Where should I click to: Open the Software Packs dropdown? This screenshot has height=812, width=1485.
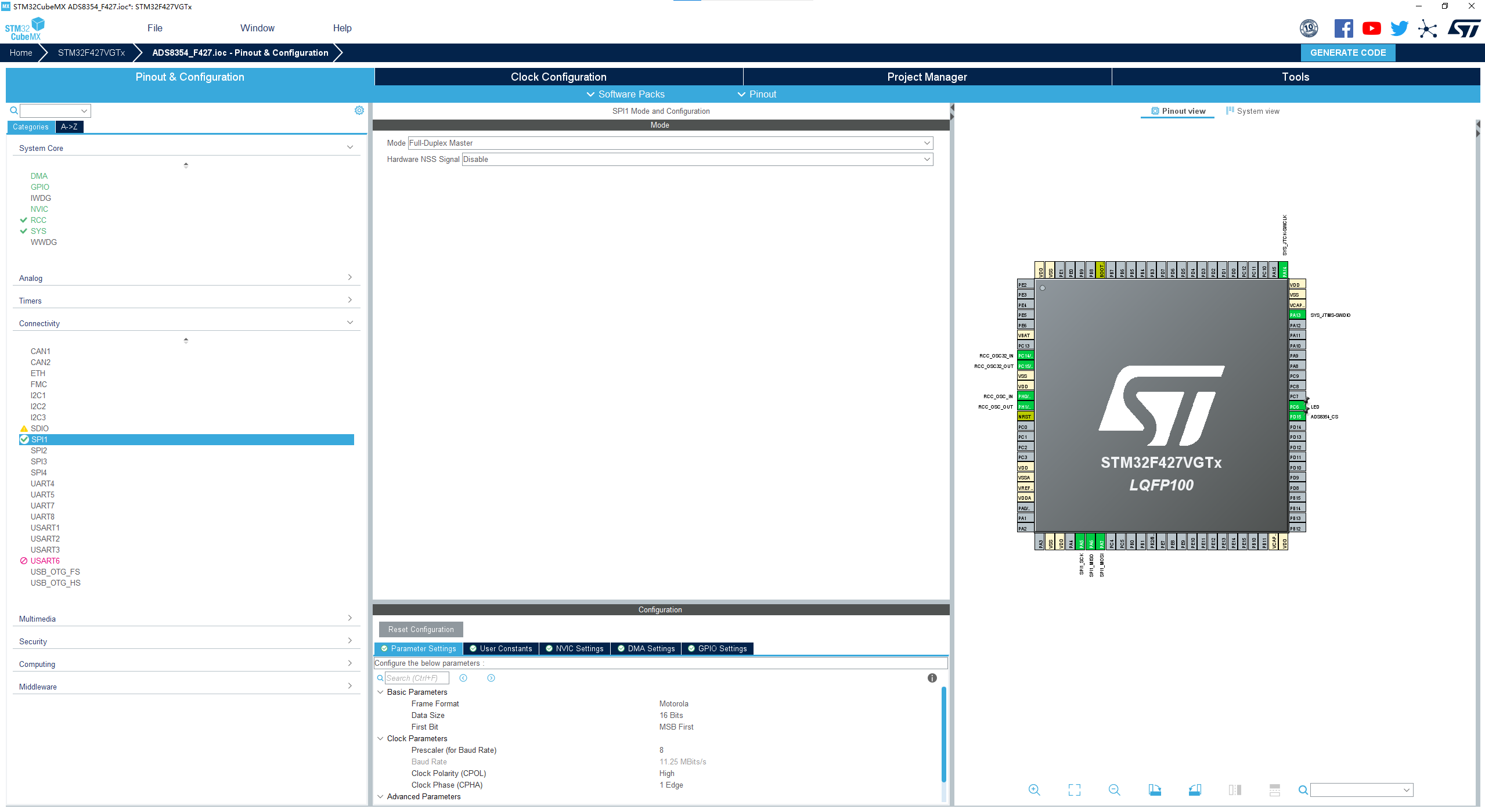point(625,94)
